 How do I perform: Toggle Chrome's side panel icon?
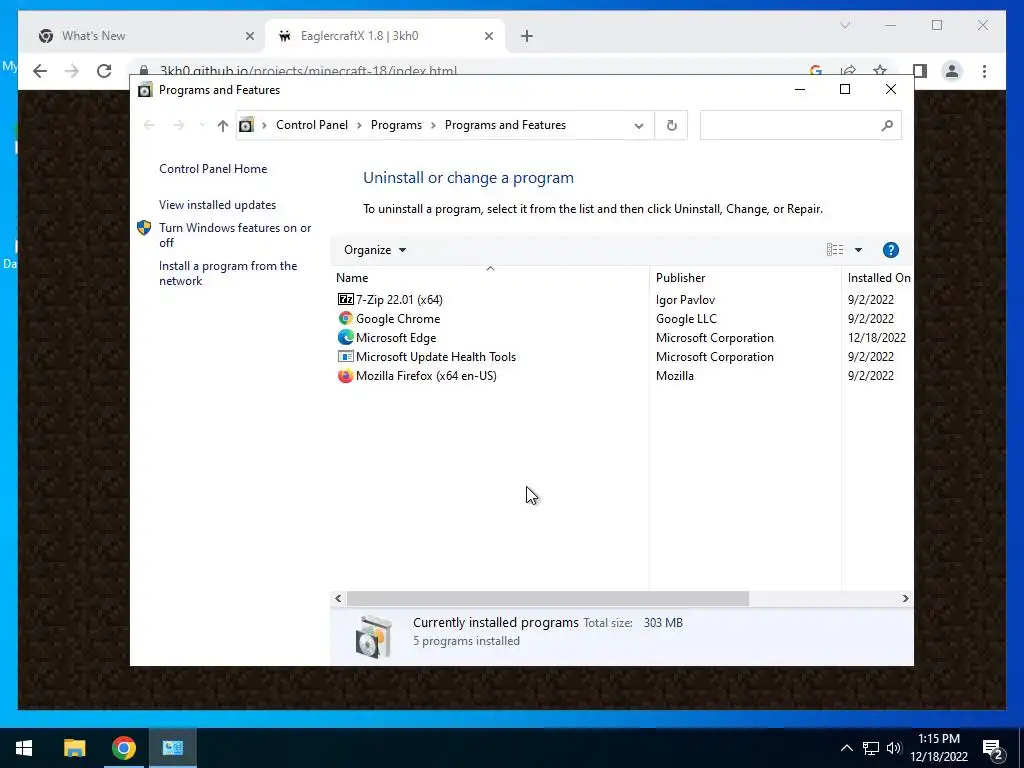[x=920, y=71]
